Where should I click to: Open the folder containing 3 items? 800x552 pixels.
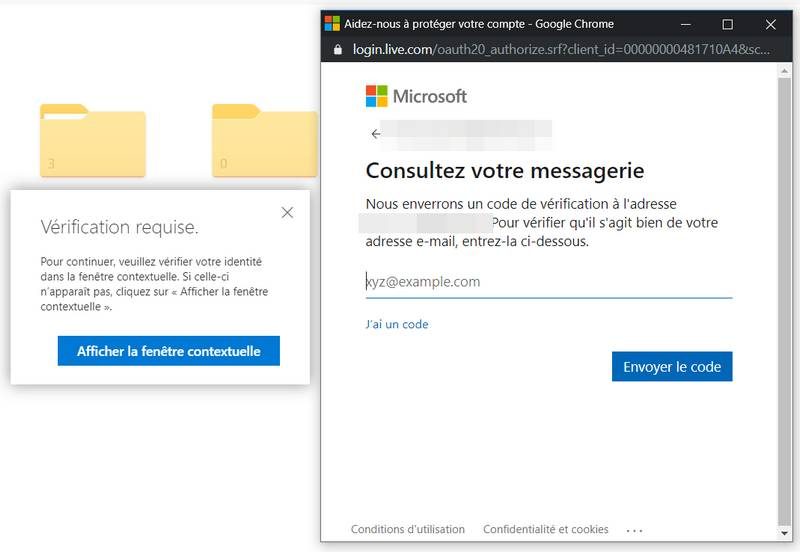click(92, 141)
